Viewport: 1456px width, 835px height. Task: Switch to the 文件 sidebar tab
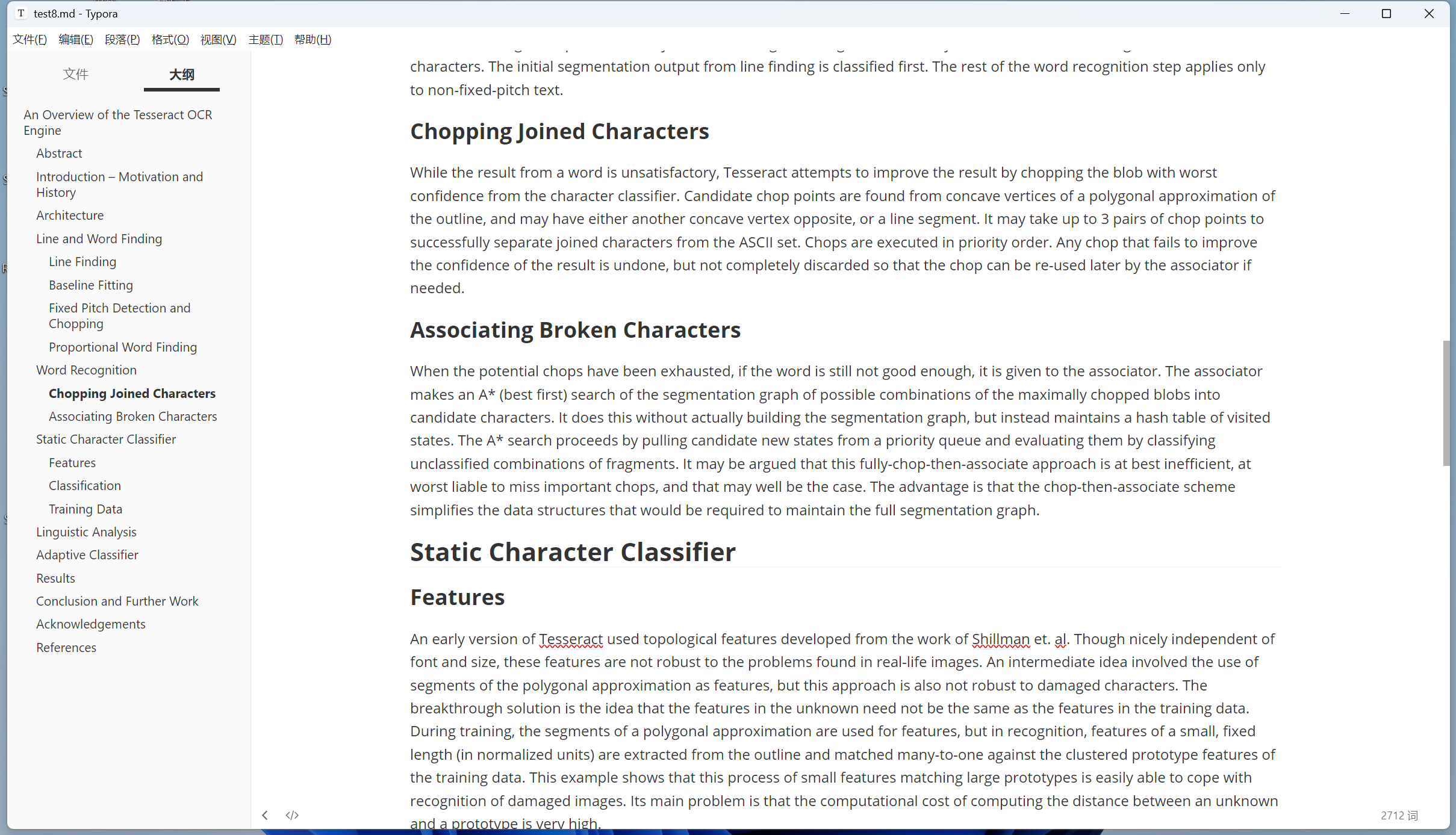tap(75, 73)
